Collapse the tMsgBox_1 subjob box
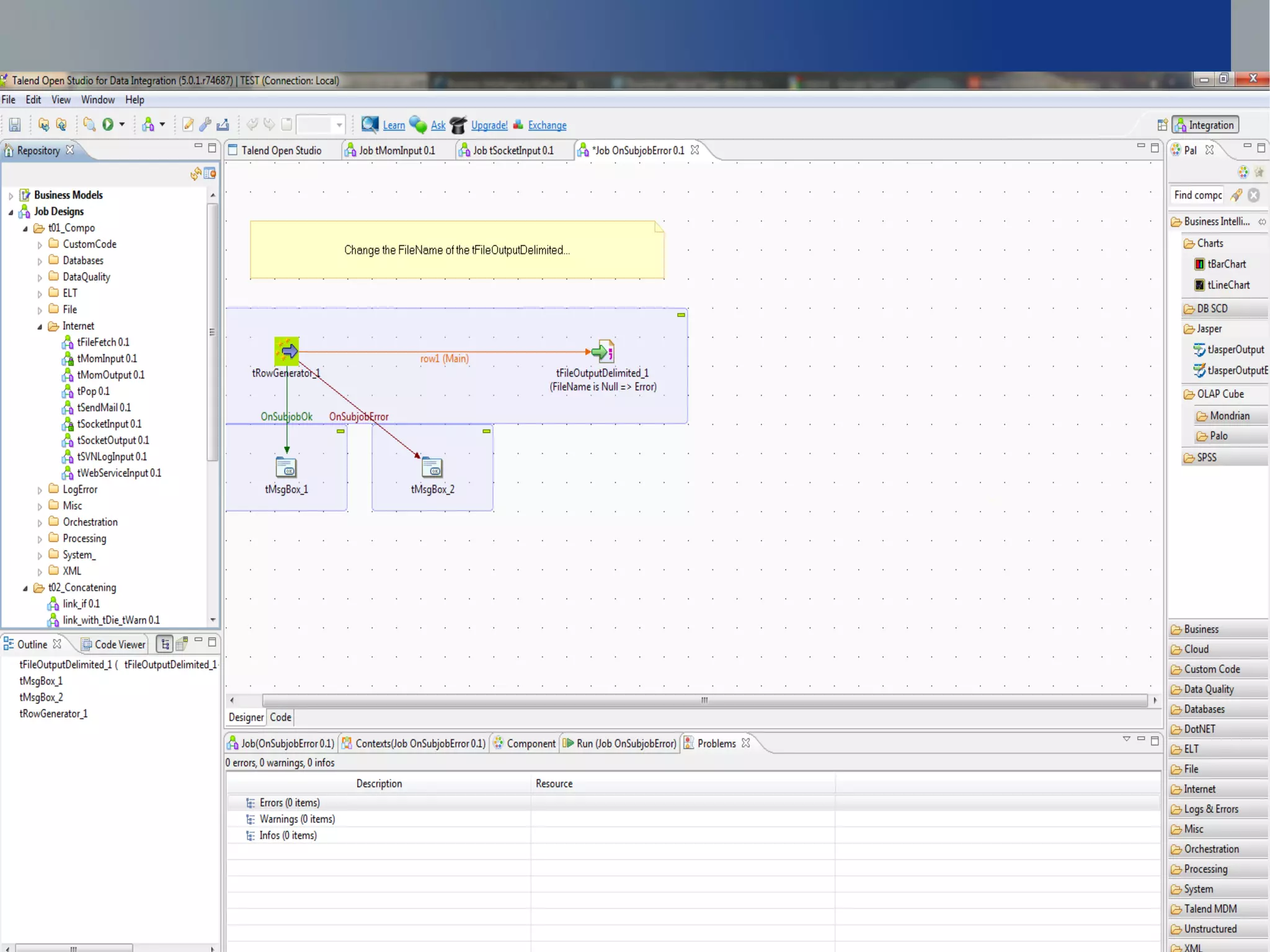This screenshot has width=1270, height=952. pyautogui.click(x=340, y=431)
